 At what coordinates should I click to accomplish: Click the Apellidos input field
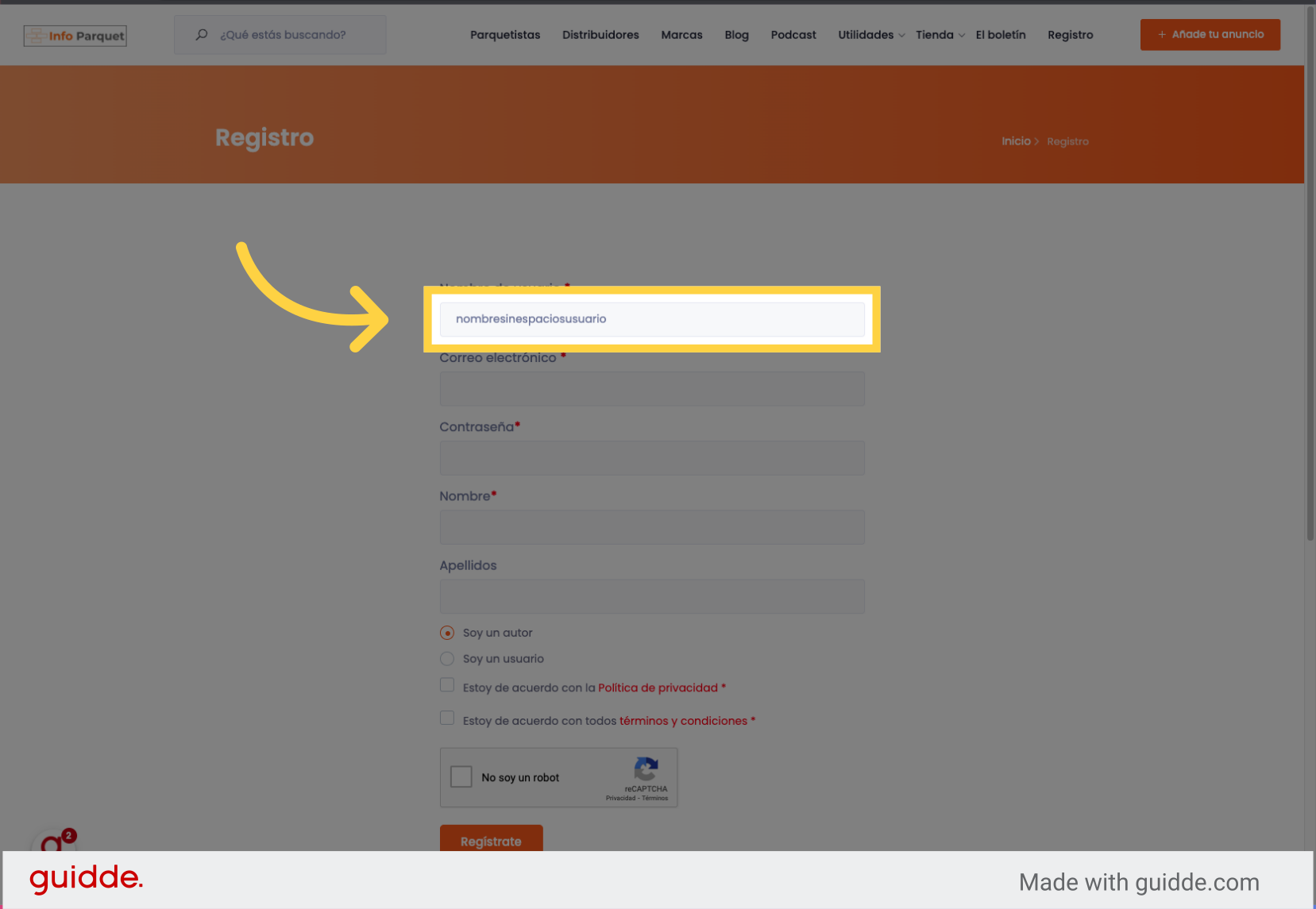click(x=652, y=596)
